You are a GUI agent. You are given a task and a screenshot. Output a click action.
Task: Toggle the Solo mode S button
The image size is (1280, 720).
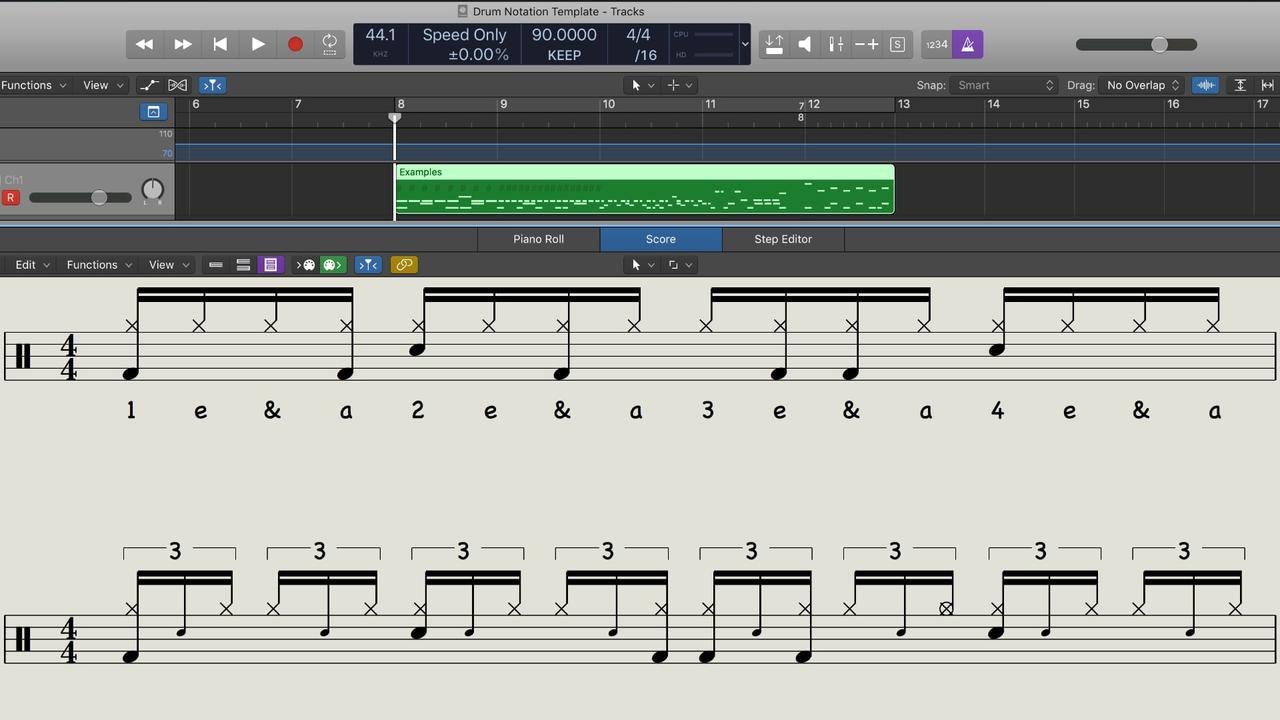tap(897, 44)
